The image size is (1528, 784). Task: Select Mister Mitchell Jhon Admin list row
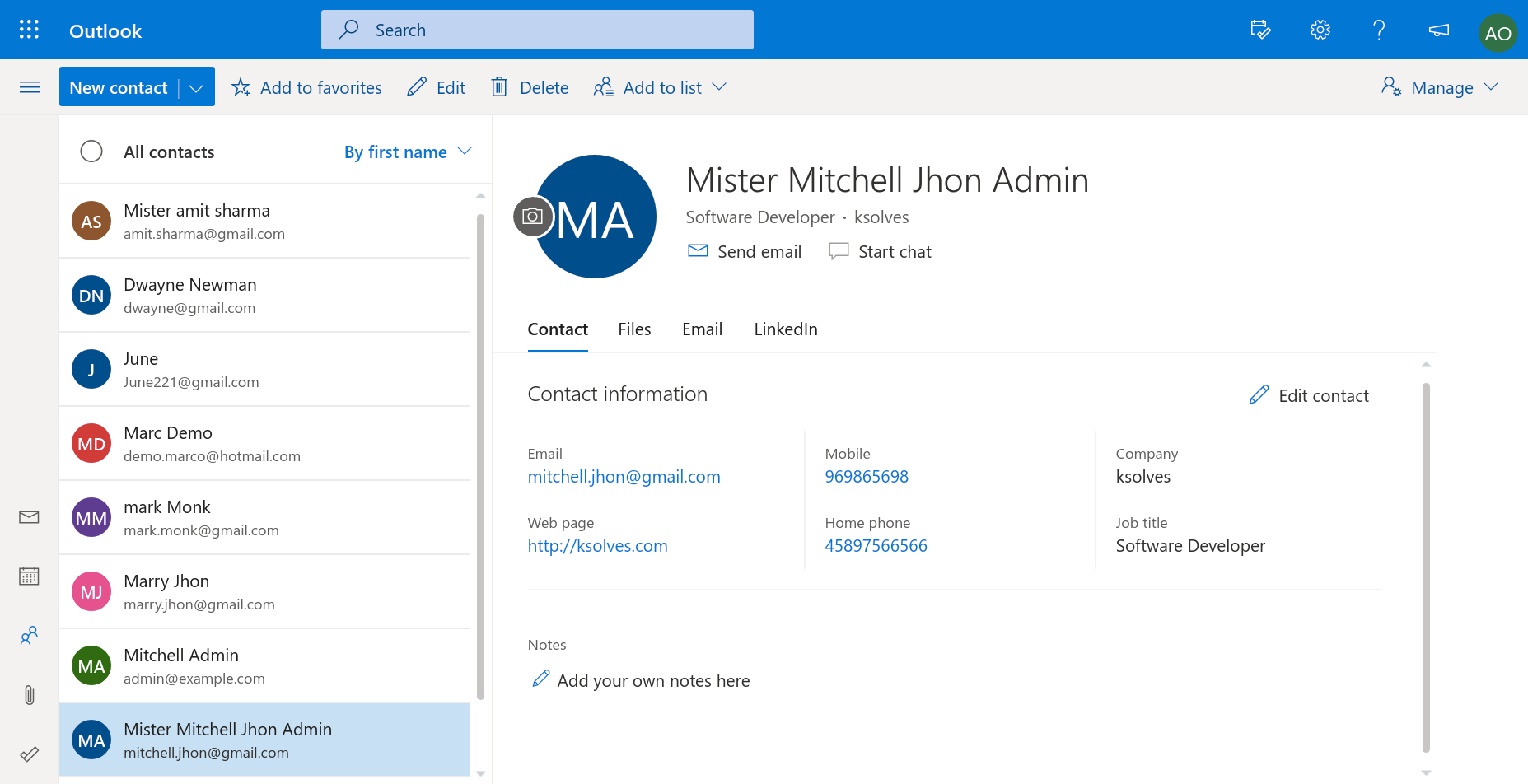[264, 740]
